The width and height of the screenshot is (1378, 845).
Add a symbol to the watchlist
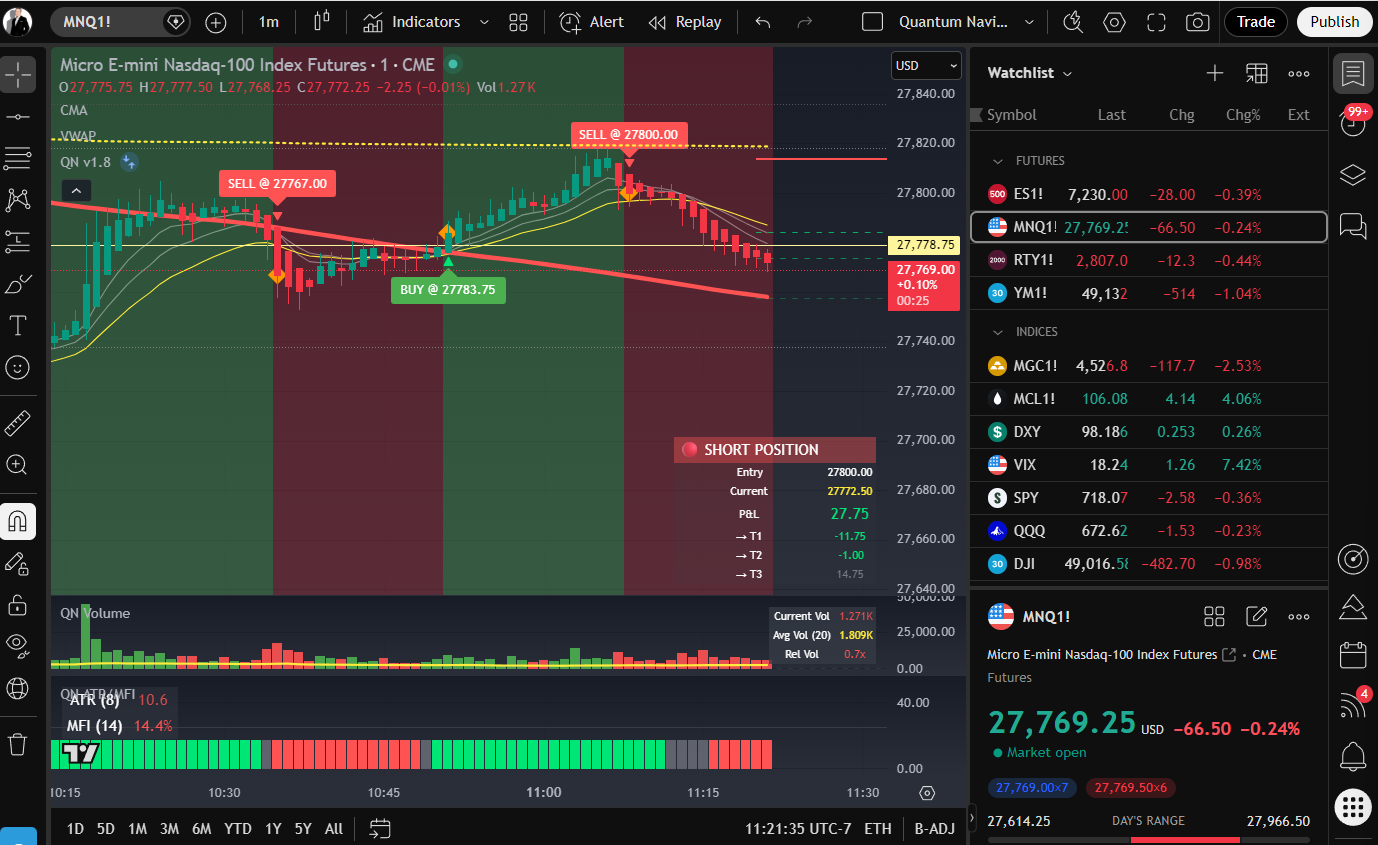1215,73
